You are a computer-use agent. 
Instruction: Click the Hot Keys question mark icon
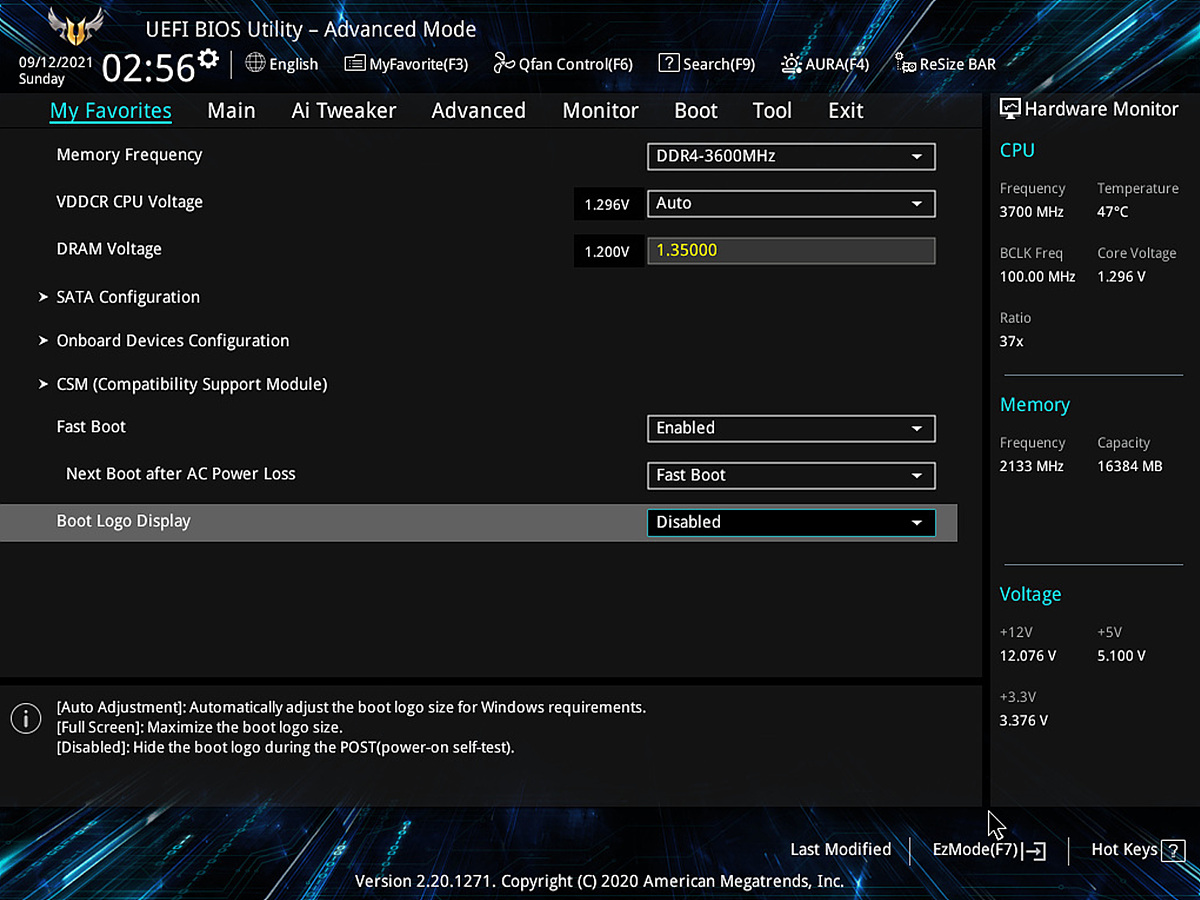pos(1172,850)
